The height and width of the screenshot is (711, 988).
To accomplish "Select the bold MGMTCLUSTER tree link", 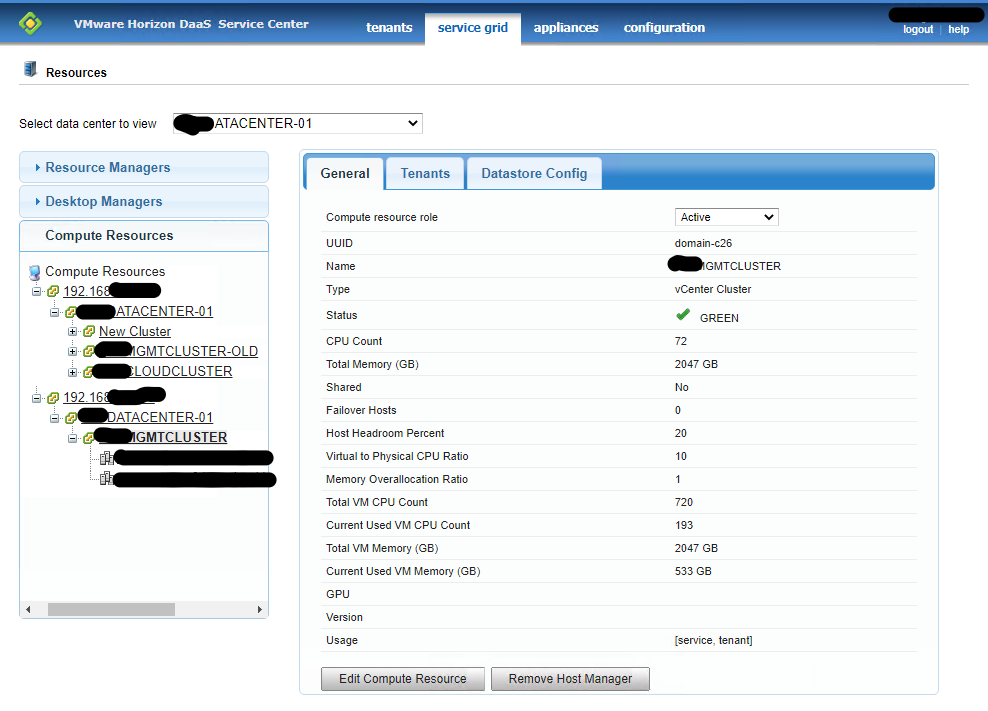I will tap(178, 437).
